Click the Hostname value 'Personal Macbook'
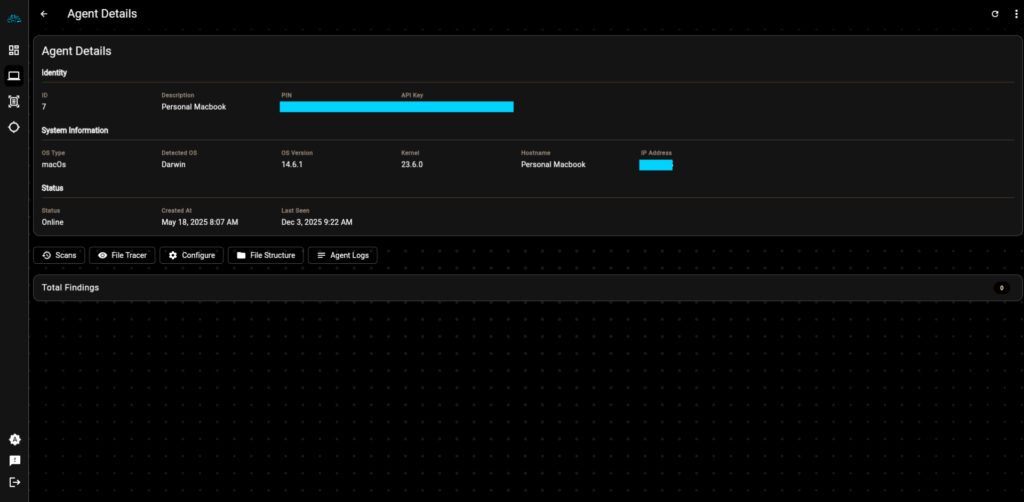The height and width of the screenshot is (502, 1024). coord(553,165)
